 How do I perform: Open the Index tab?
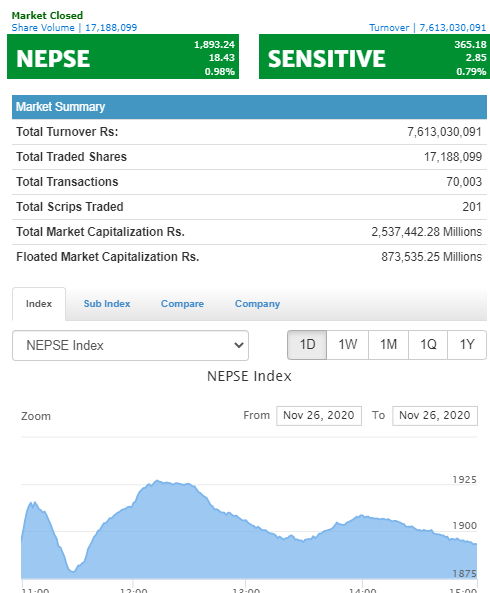39,304
